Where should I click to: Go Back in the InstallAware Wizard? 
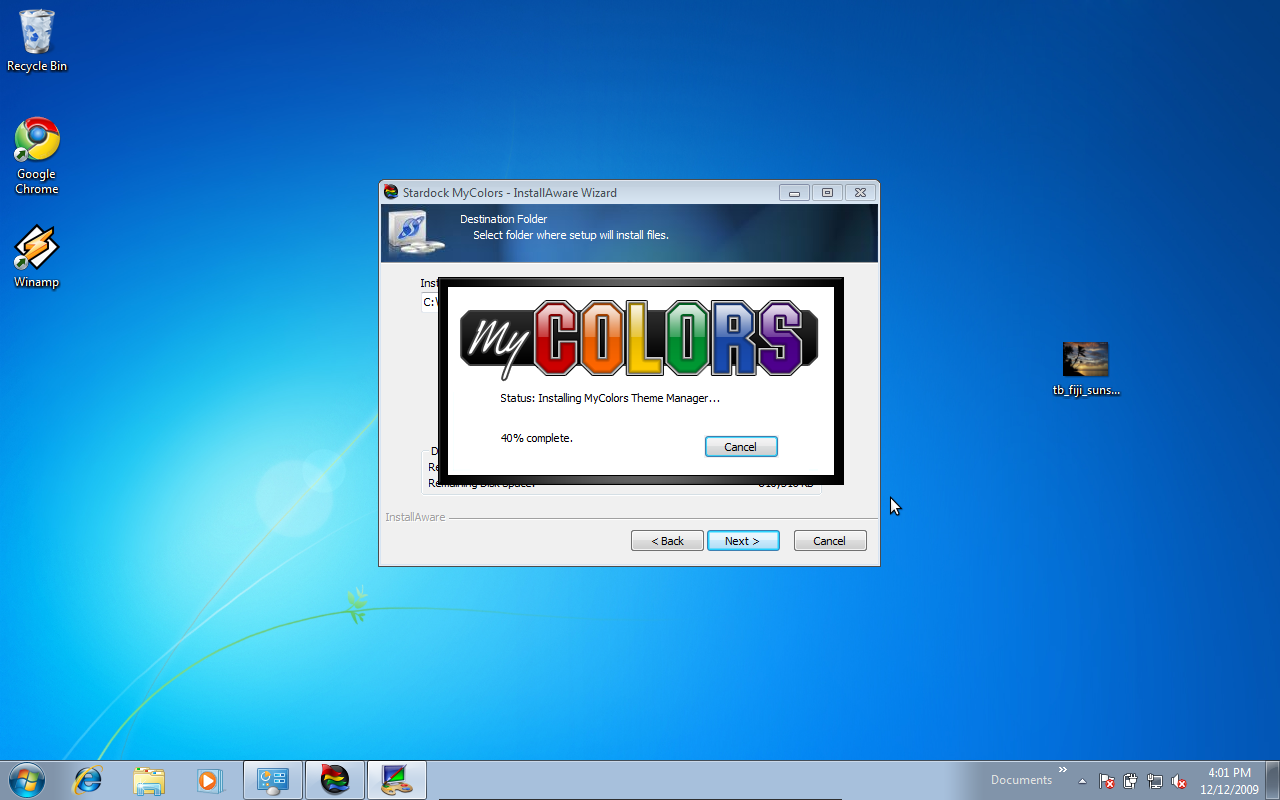(x=667, y=541)
